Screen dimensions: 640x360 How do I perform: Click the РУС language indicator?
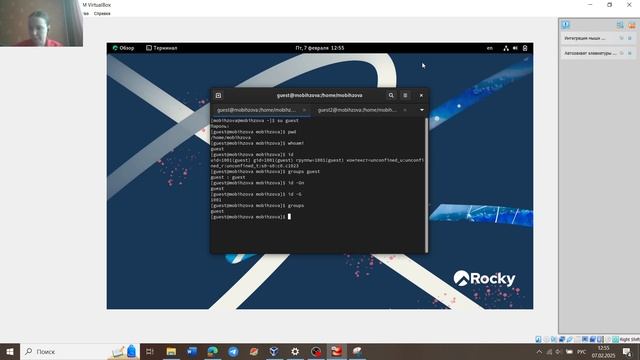(x=582, y=352)
